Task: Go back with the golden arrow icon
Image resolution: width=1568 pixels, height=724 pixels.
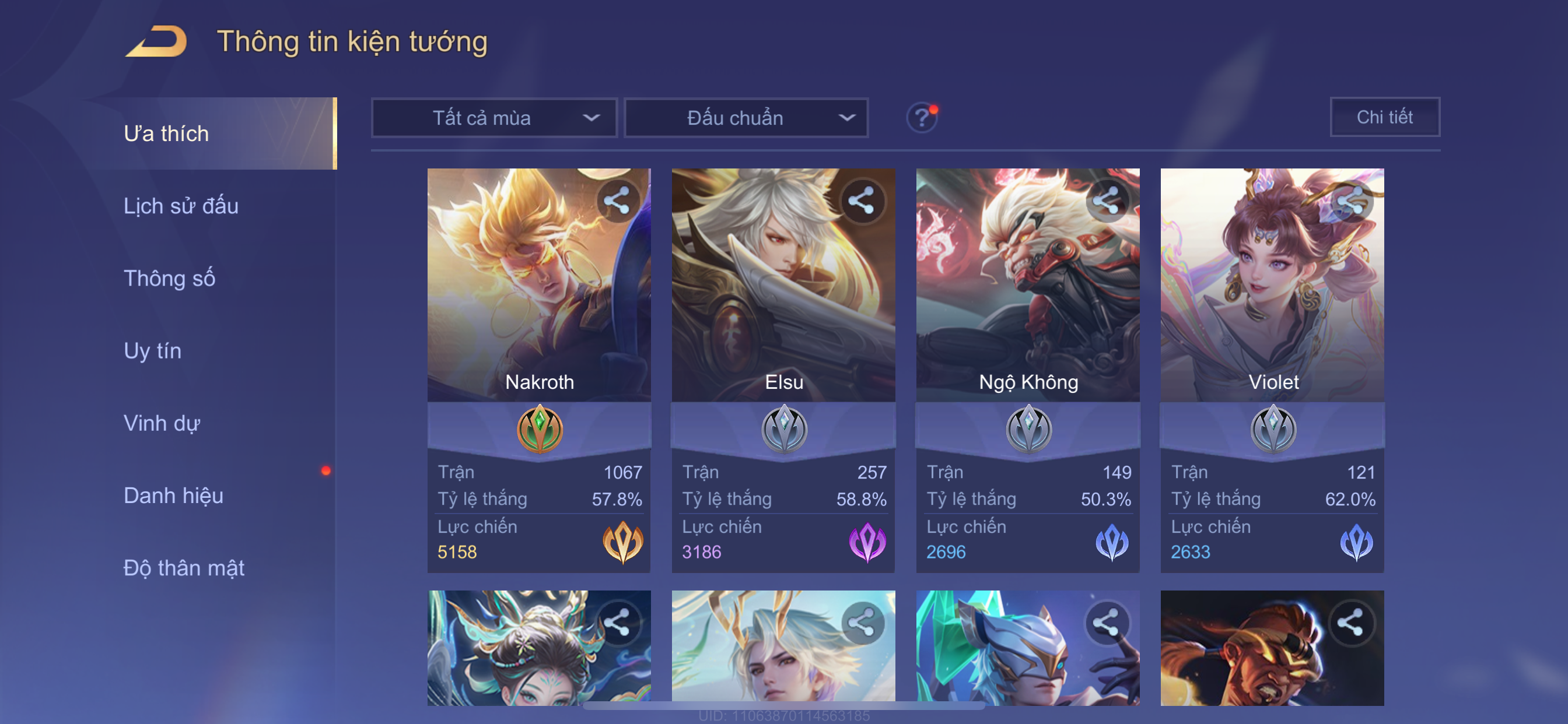Action: [x=156, y=41]
